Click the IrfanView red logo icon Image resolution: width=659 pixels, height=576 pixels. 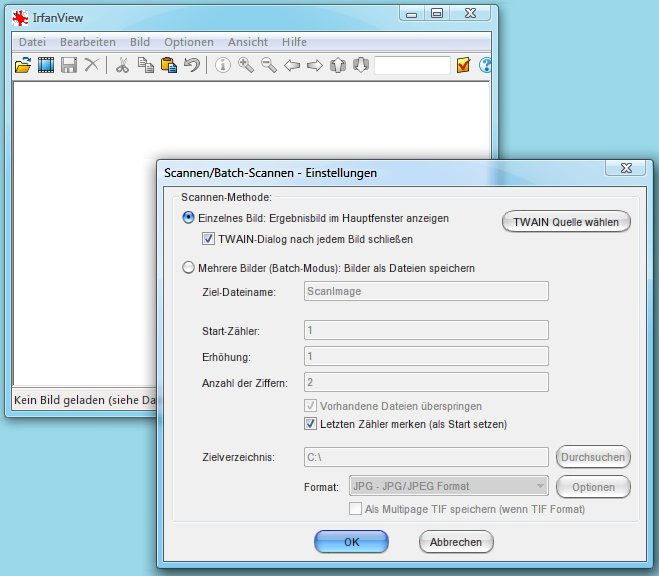[x=20, y=18]
